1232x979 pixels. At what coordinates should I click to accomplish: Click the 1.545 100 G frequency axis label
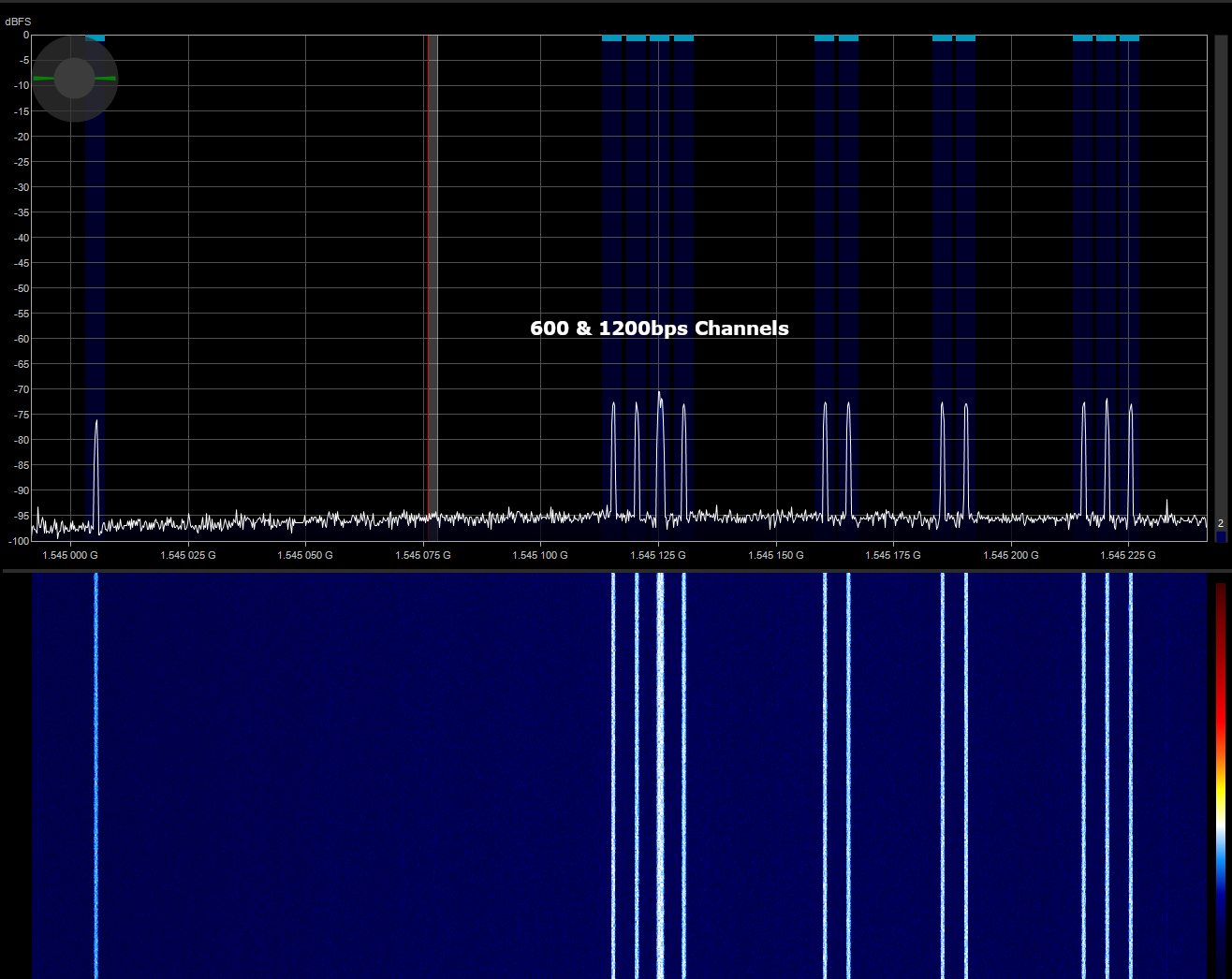(x=540, y=555)
